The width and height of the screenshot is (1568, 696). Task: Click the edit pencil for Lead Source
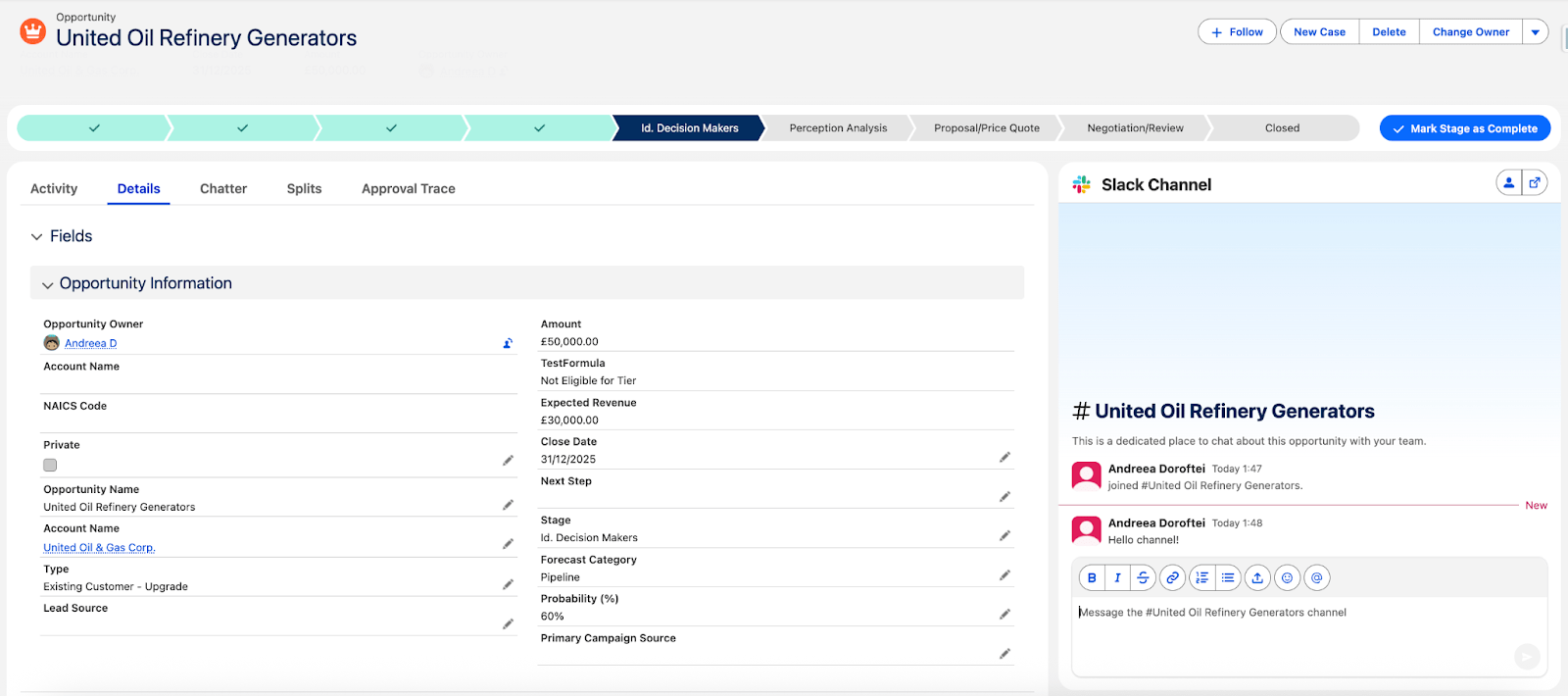[508, 623]
